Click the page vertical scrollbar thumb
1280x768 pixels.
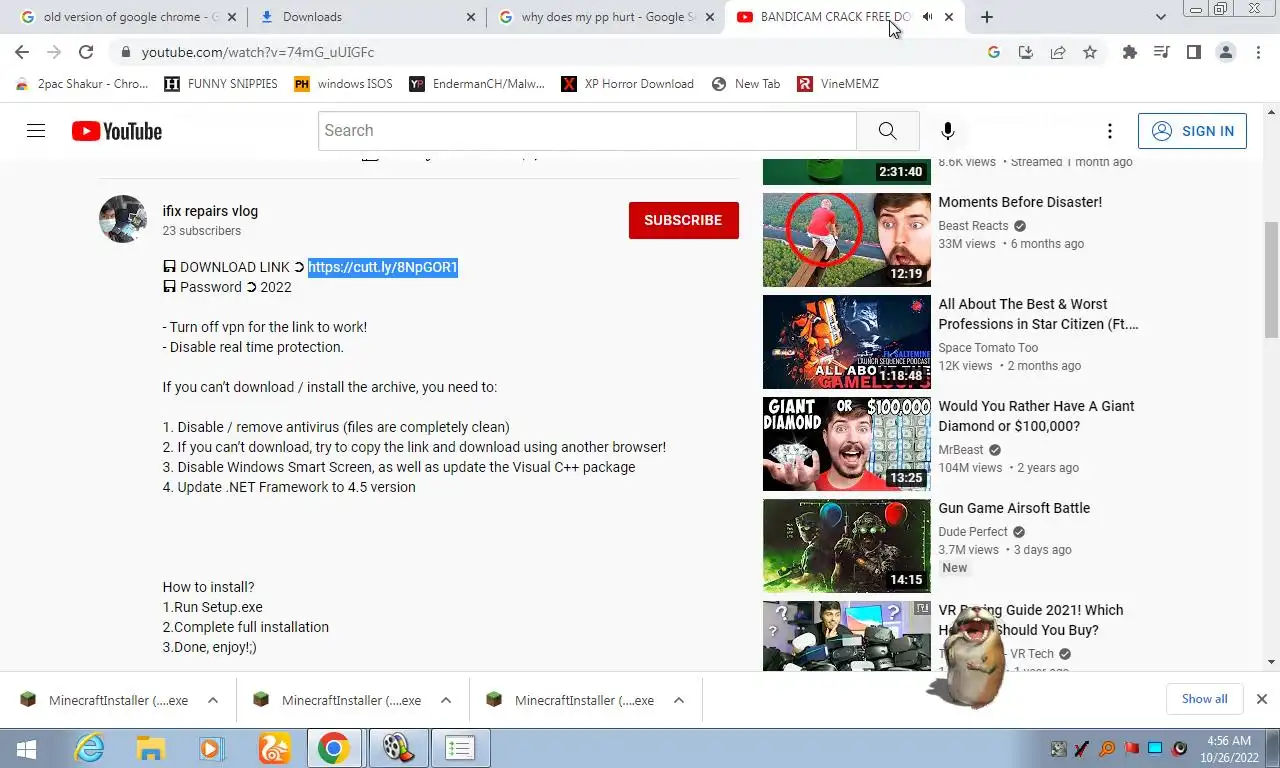pos(1271,280)
